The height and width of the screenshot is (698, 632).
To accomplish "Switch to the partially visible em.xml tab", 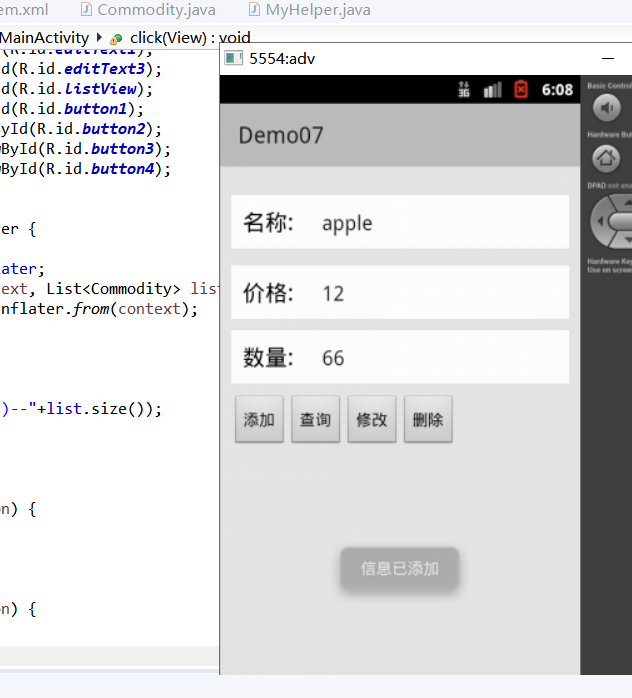I will click(24, 10).
